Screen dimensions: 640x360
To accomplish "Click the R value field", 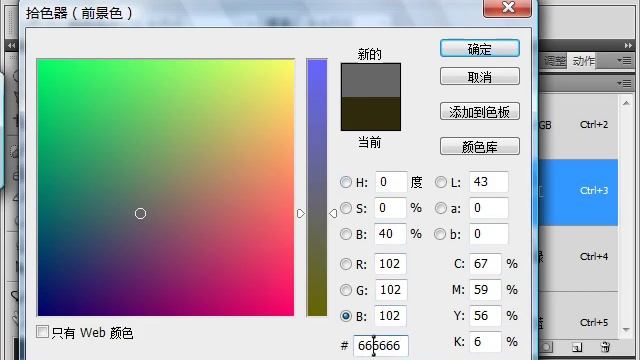I will [391, 264].
